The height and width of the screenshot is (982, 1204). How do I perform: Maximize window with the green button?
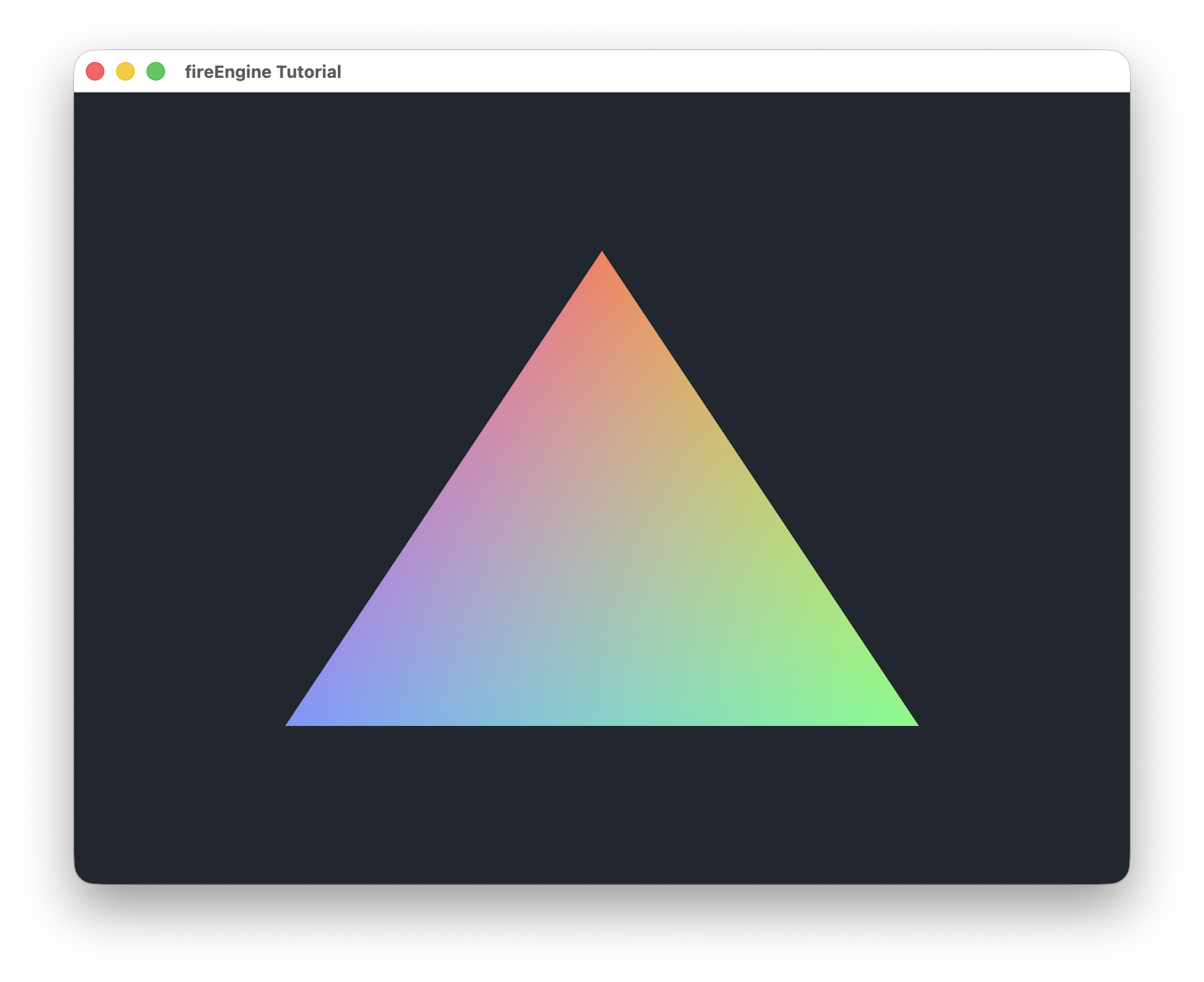click(156, 71)
